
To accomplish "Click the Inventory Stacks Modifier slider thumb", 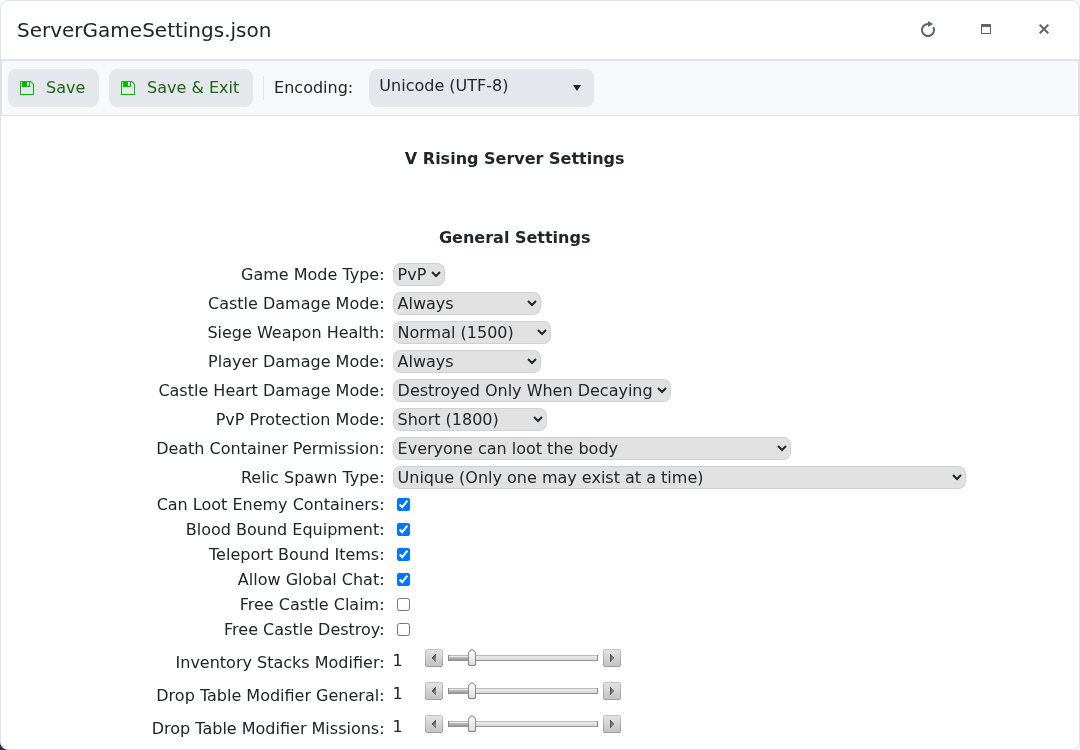I will click(x=472, y=658).
